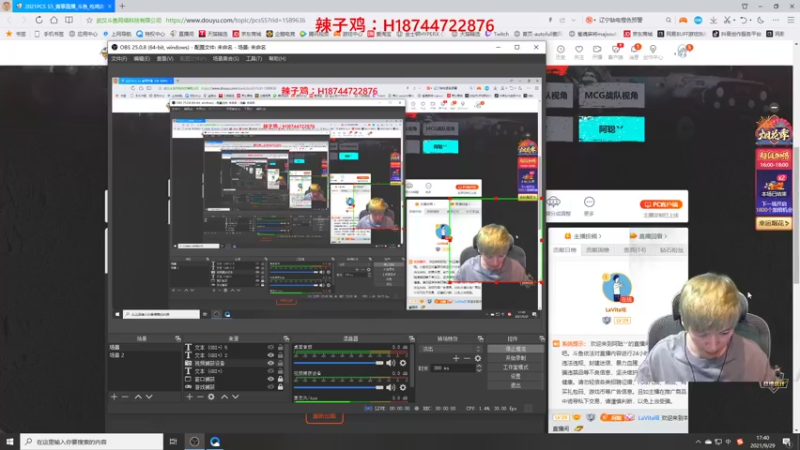Reload the page with the browser refresh icon

(x=39, y=20)
